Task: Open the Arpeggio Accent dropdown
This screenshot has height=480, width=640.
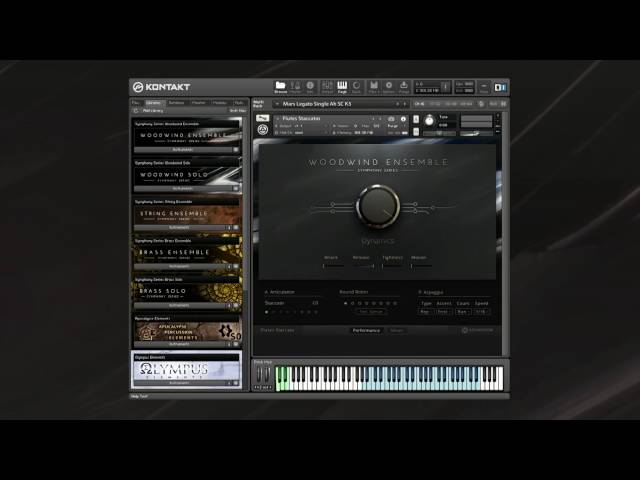Action: click(444, 312)
